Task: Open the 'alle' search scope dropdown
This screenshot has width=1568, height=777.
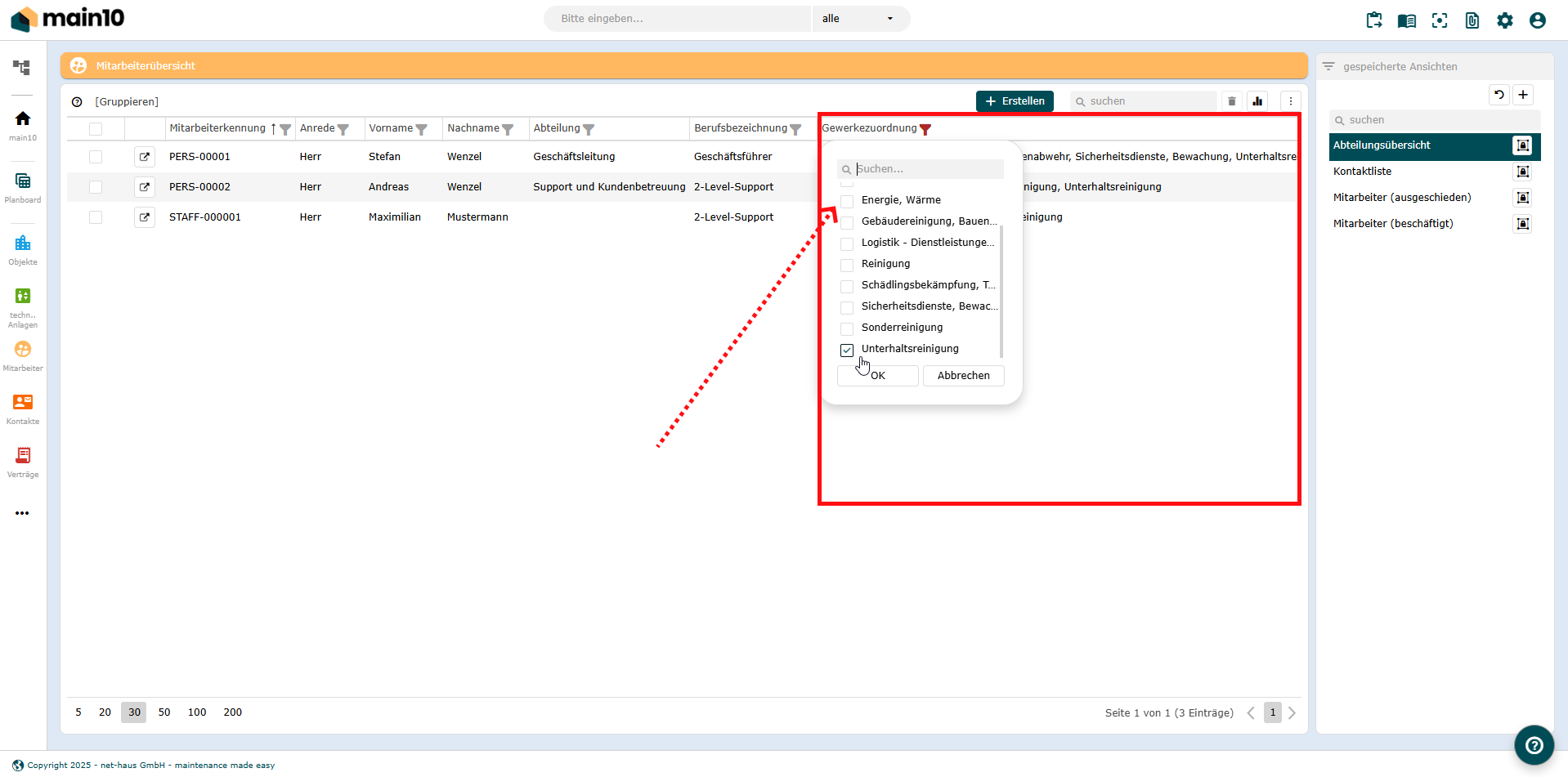Action: click(858, 19)
